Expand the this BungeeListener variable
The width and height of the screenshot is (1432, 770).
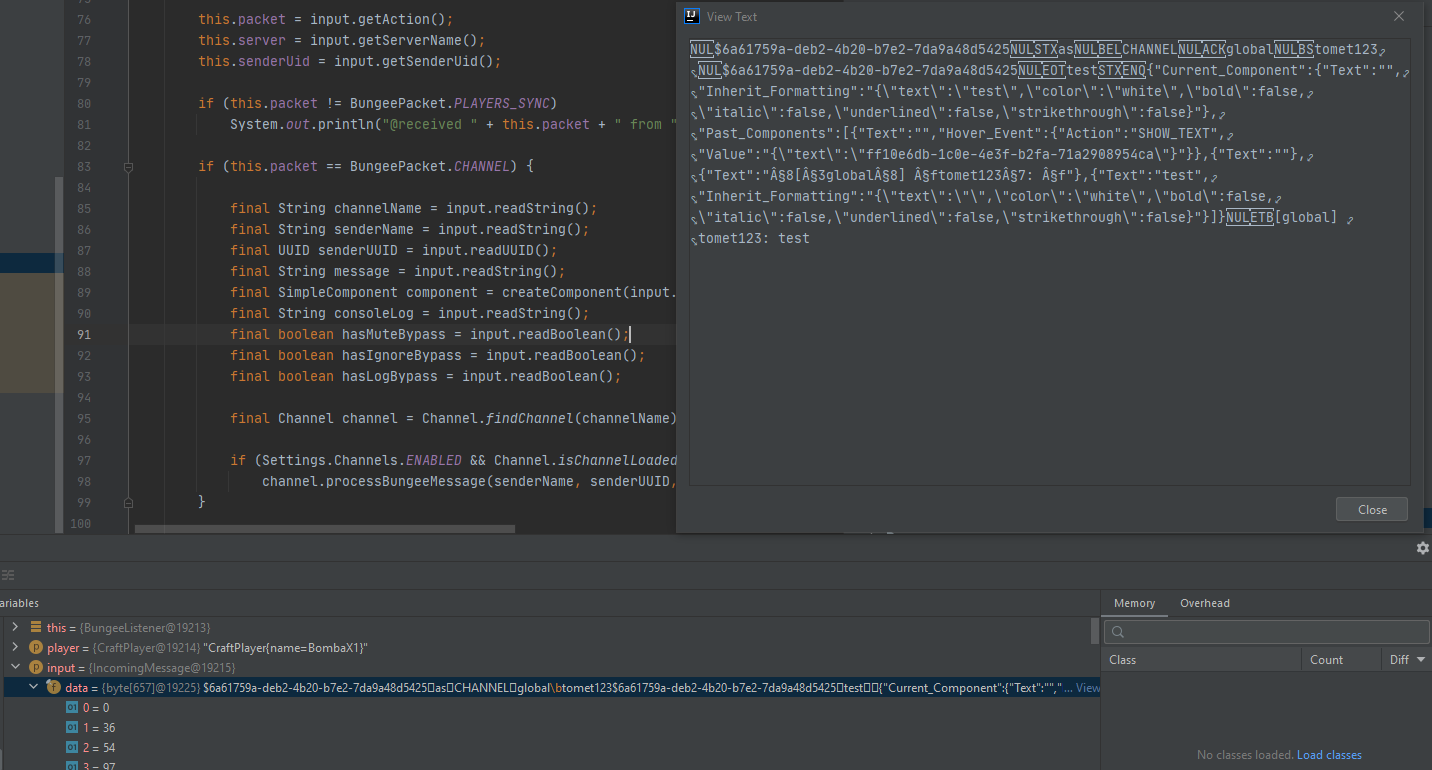click(17, 627)
